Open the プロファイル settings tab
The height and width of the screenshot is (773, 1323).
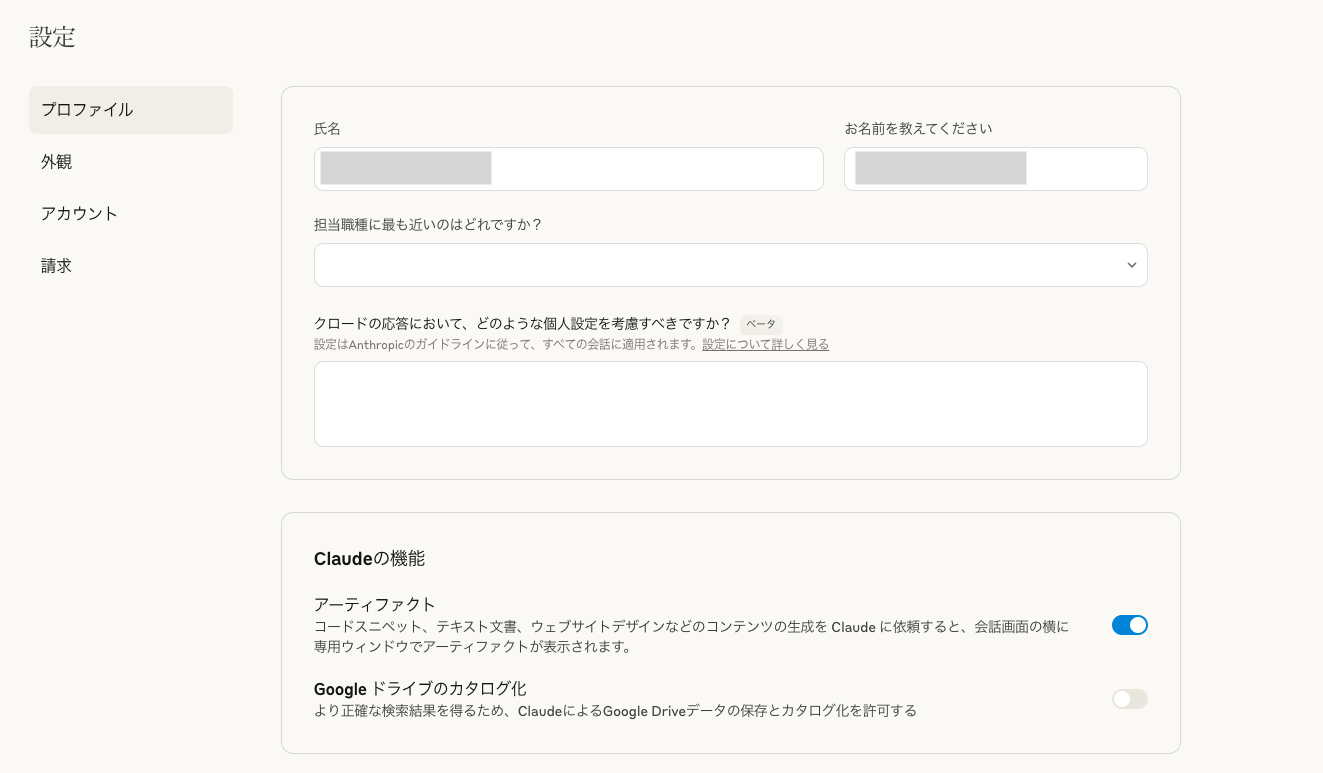(x=131, y=110)
